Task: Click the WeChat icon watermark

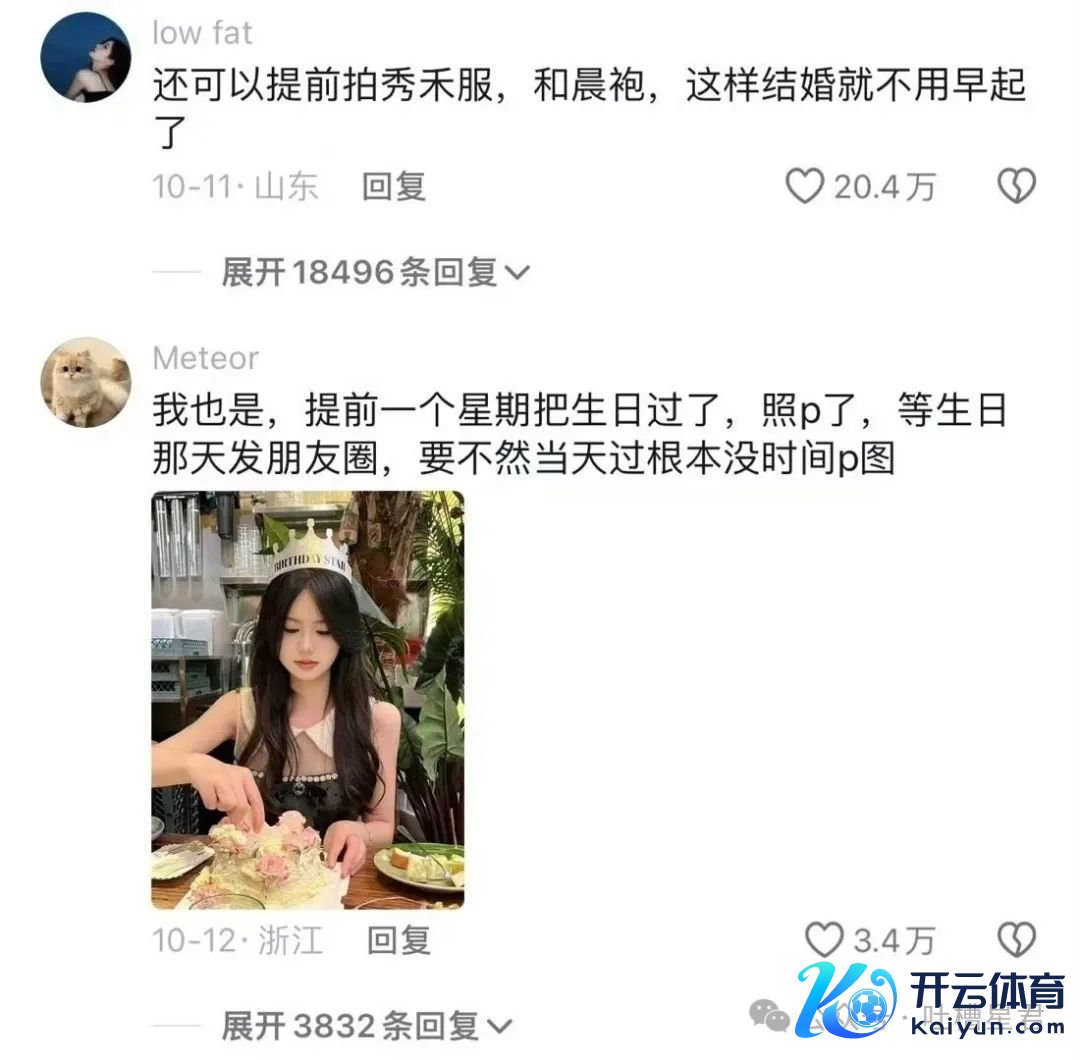Action: tap(768, 1015)
